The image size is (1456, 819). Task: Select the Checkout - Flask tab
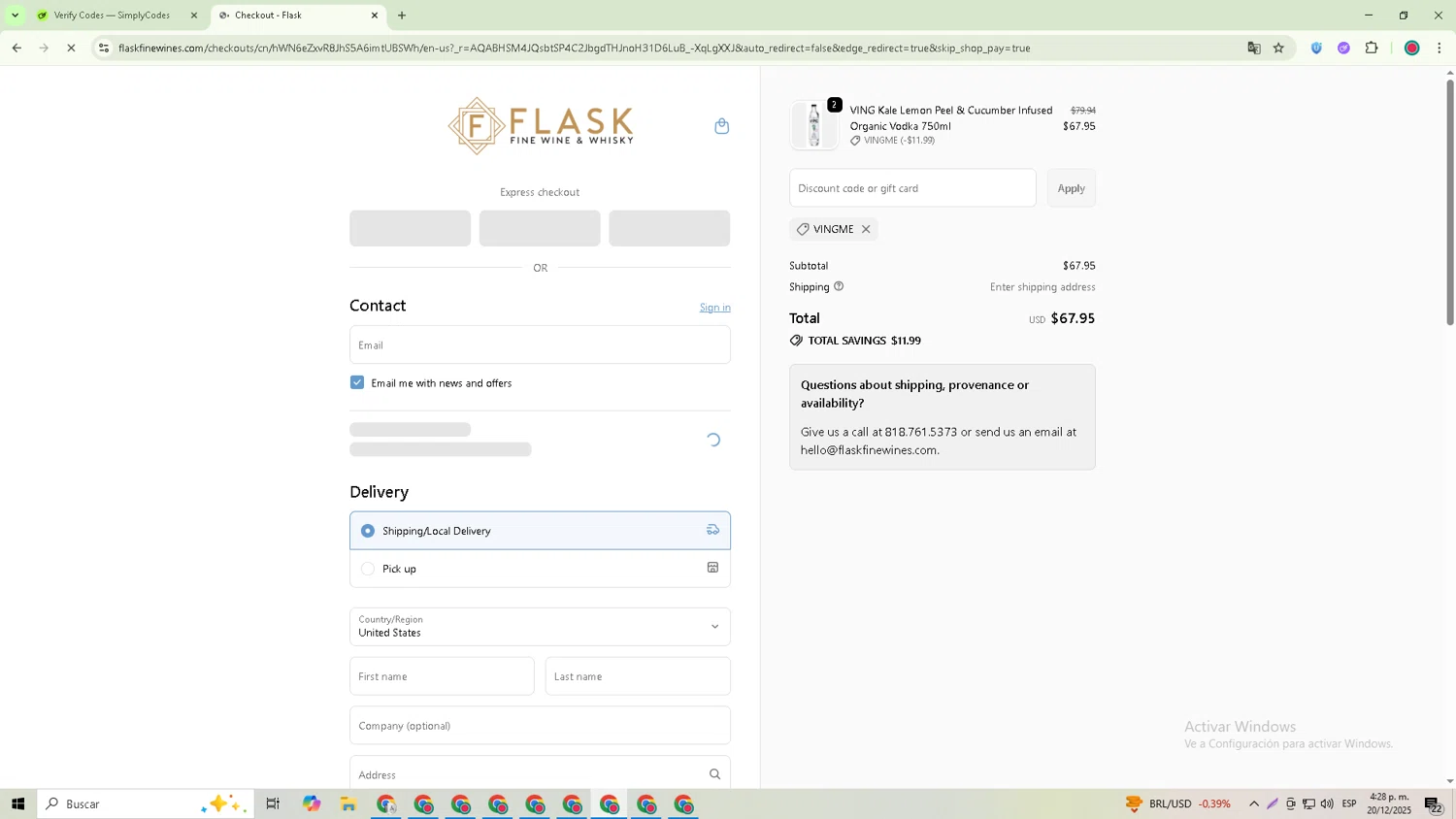[x=297, y=16]
